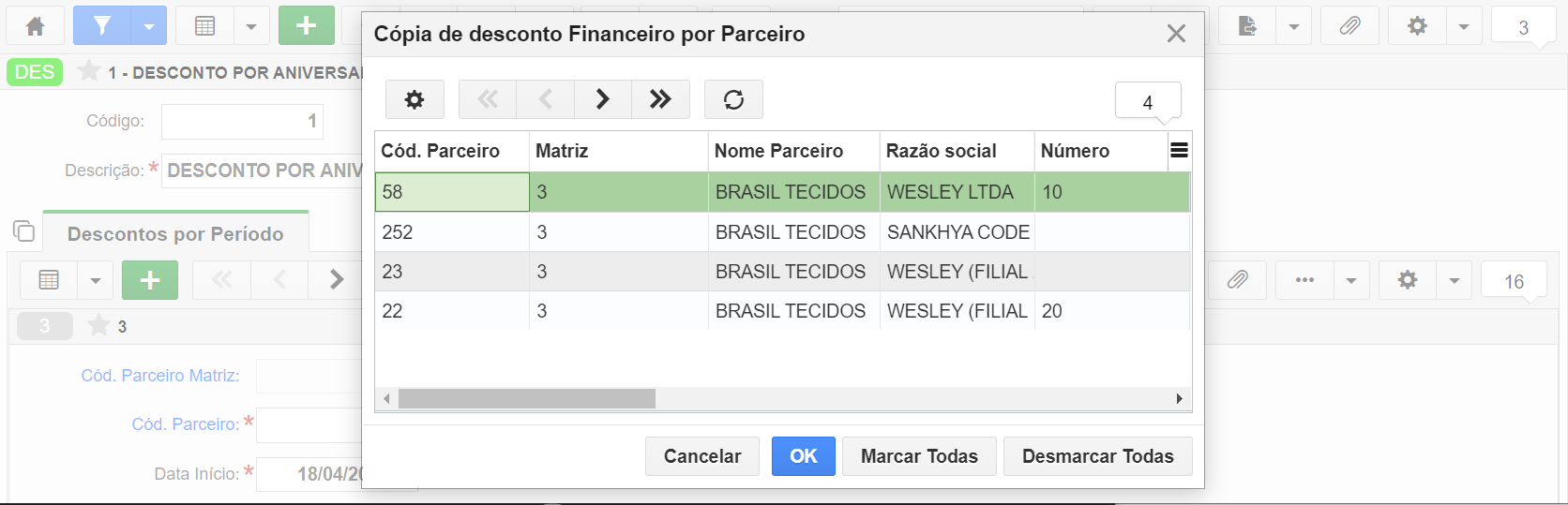The width and height of the screenshot is (1568, 505).
Task: Open the dialog grid settings gear
Action: 415,99
